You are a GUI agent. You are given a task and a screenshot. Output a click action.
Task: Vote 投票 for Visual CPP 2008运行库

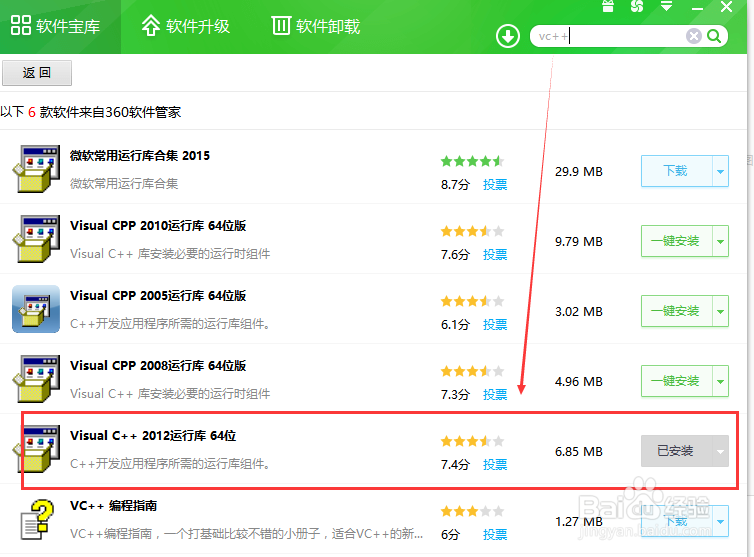point(495,394)
